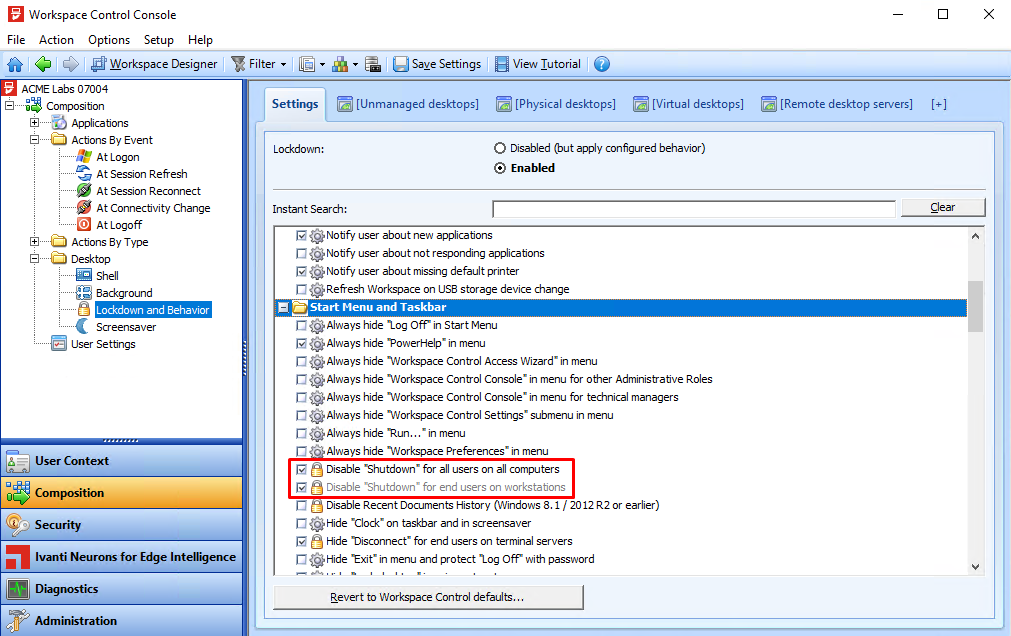Collapse the Composition tree node

pyautogui.click(x=10, y=106)
